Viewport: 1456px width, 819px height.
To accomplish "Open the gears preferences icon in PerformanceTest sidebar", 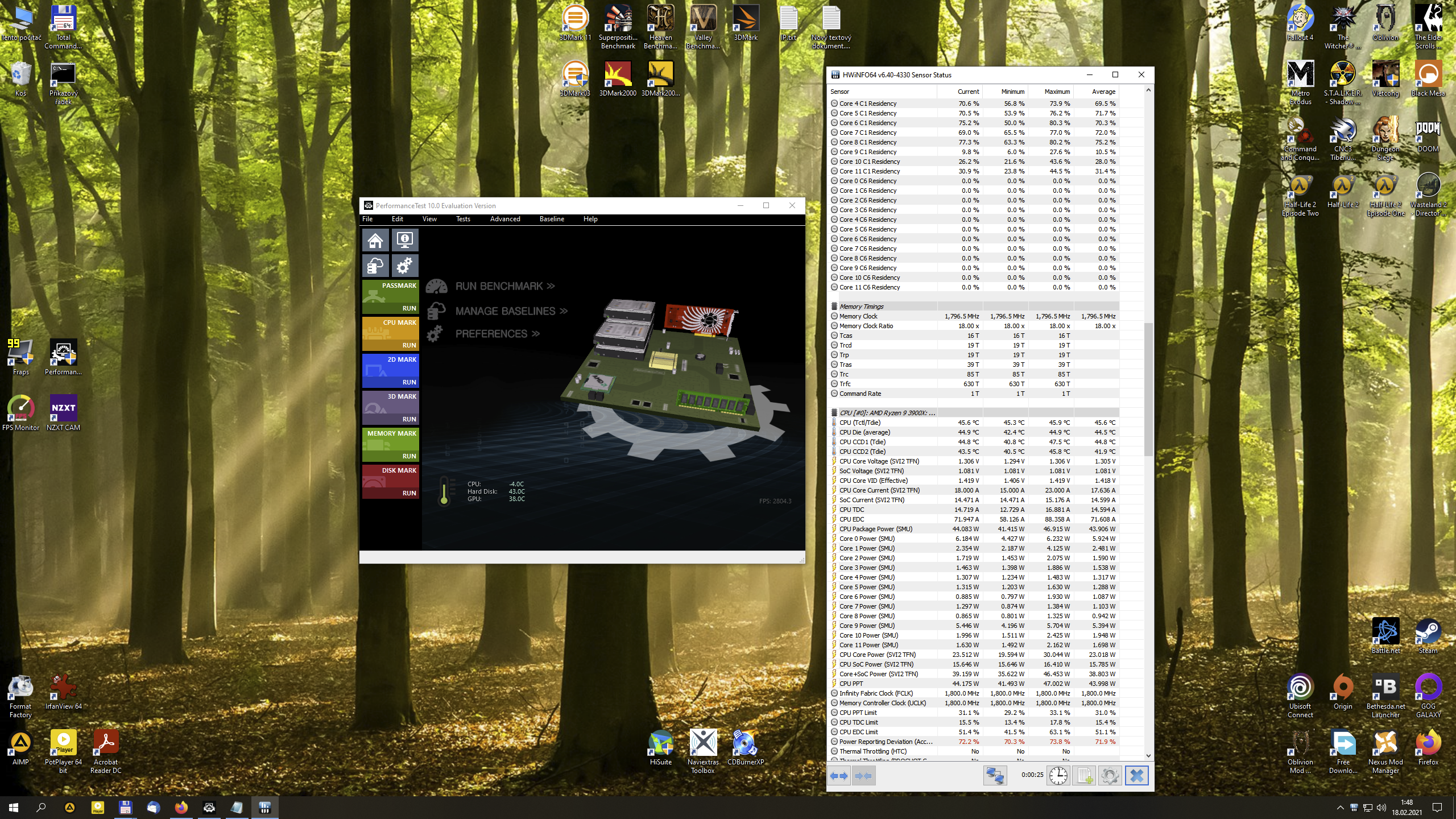I will click(404, 266).
